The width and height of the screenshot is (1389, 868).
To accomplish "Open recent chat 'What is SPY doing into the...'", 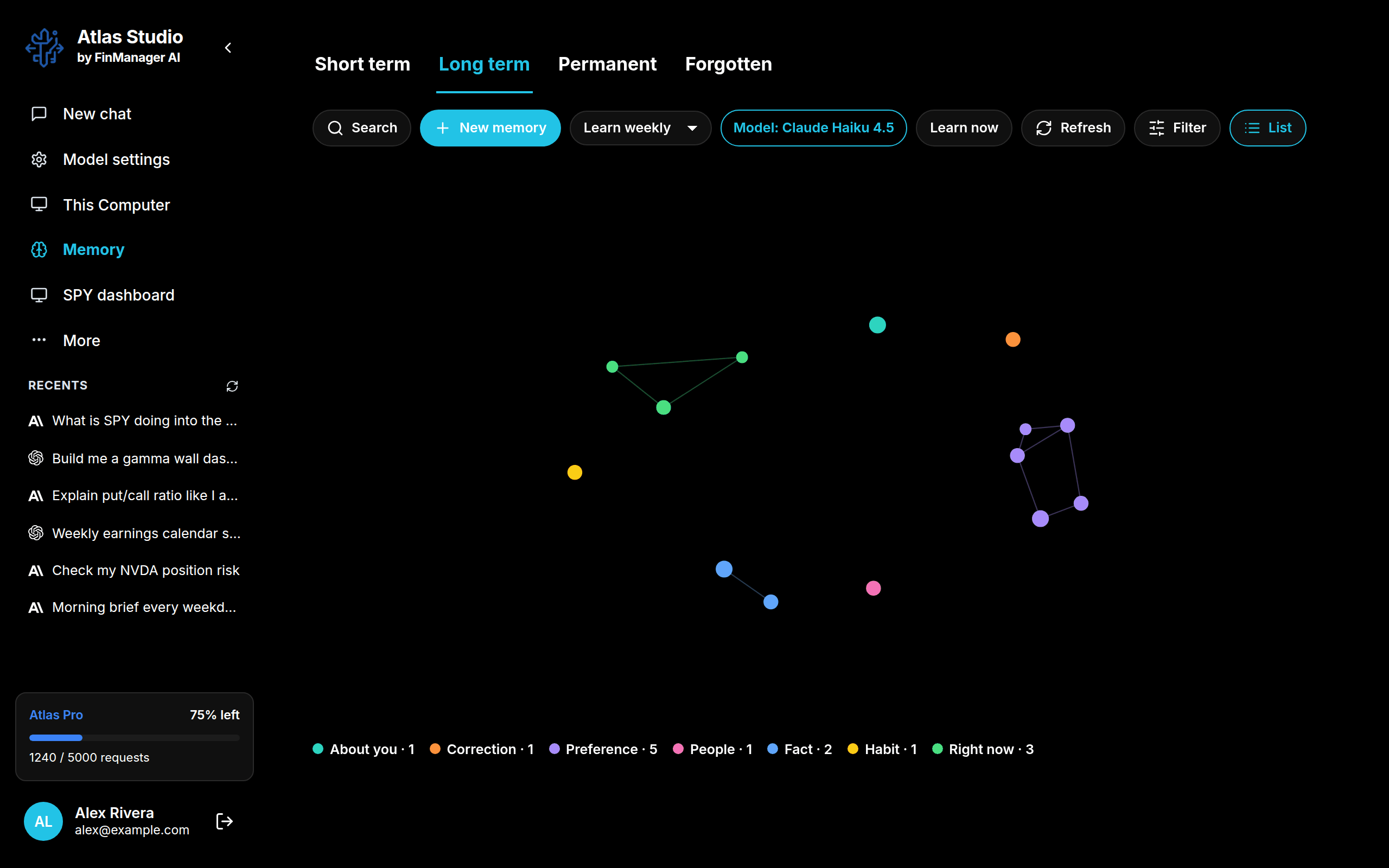I will click(x=135, y=421).
